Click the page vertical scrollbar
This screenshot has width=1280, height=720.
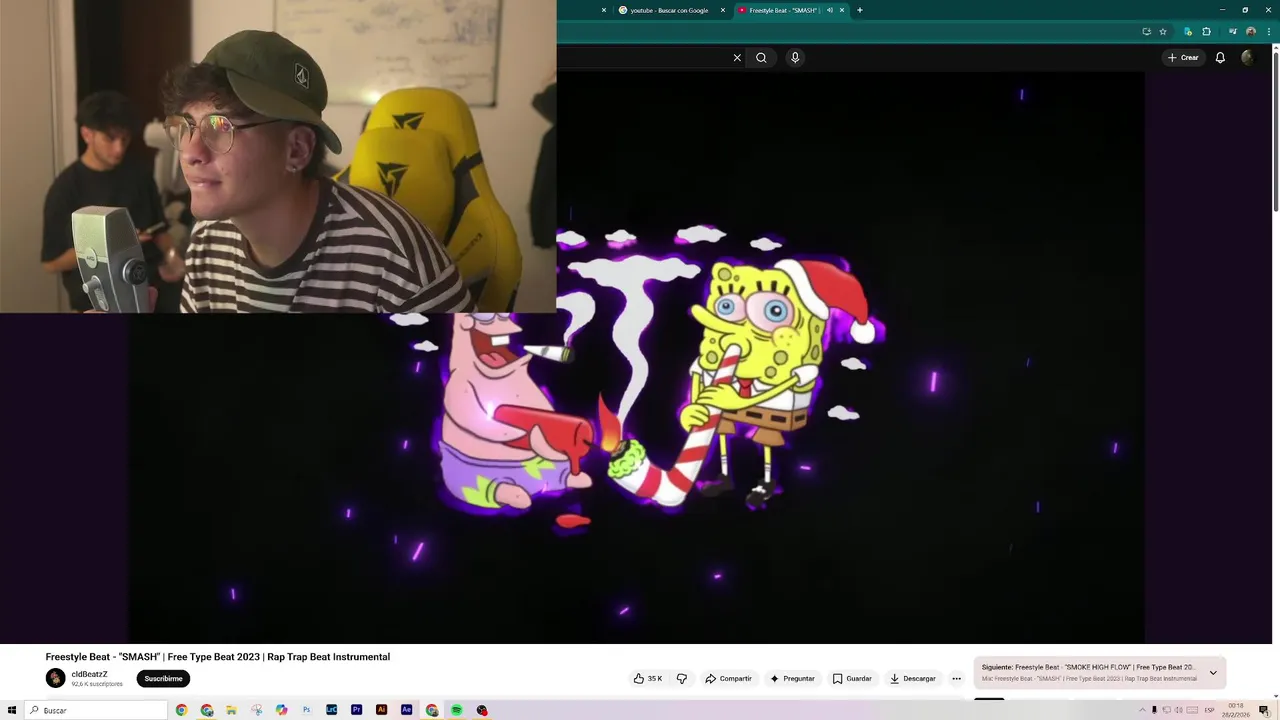click(1275, 130)
